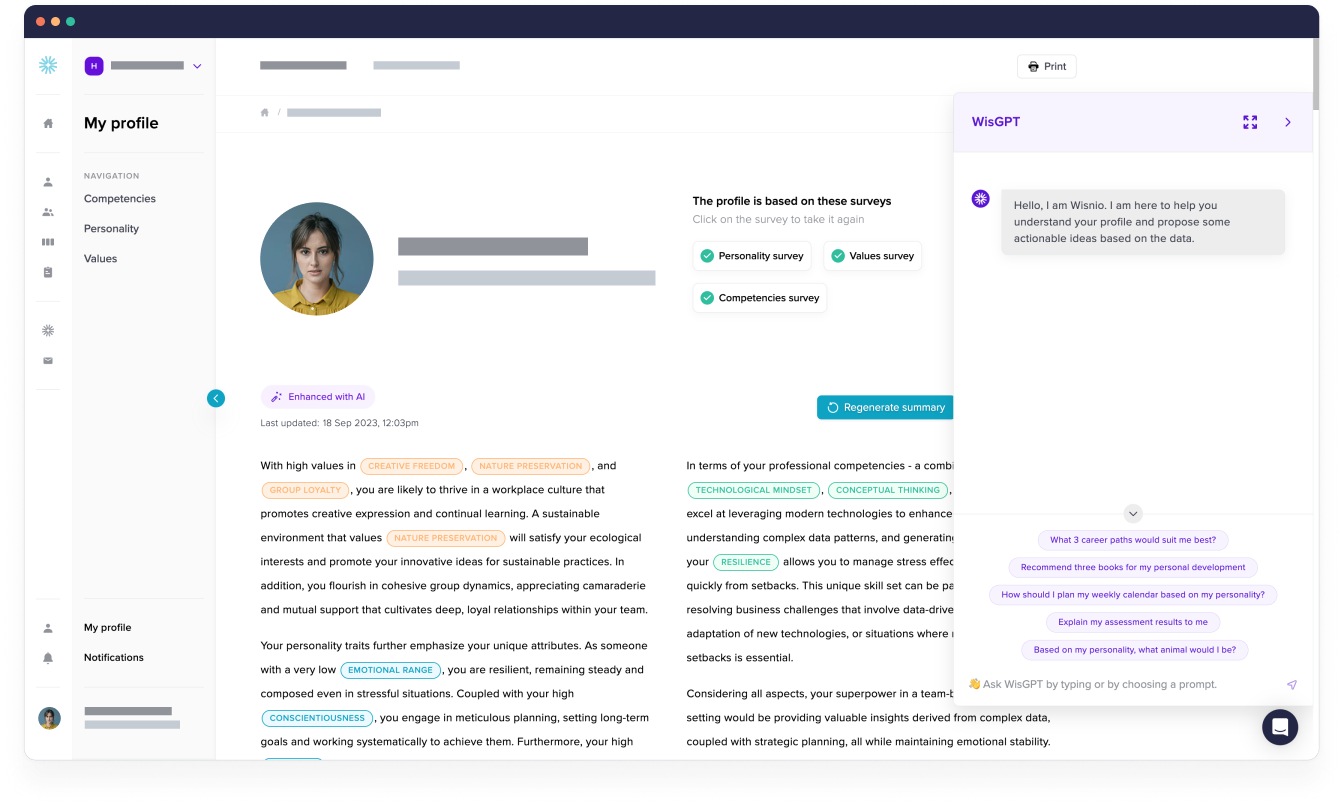Go to Competencies in navigation
1344x807 pixels.
[120, 199]
